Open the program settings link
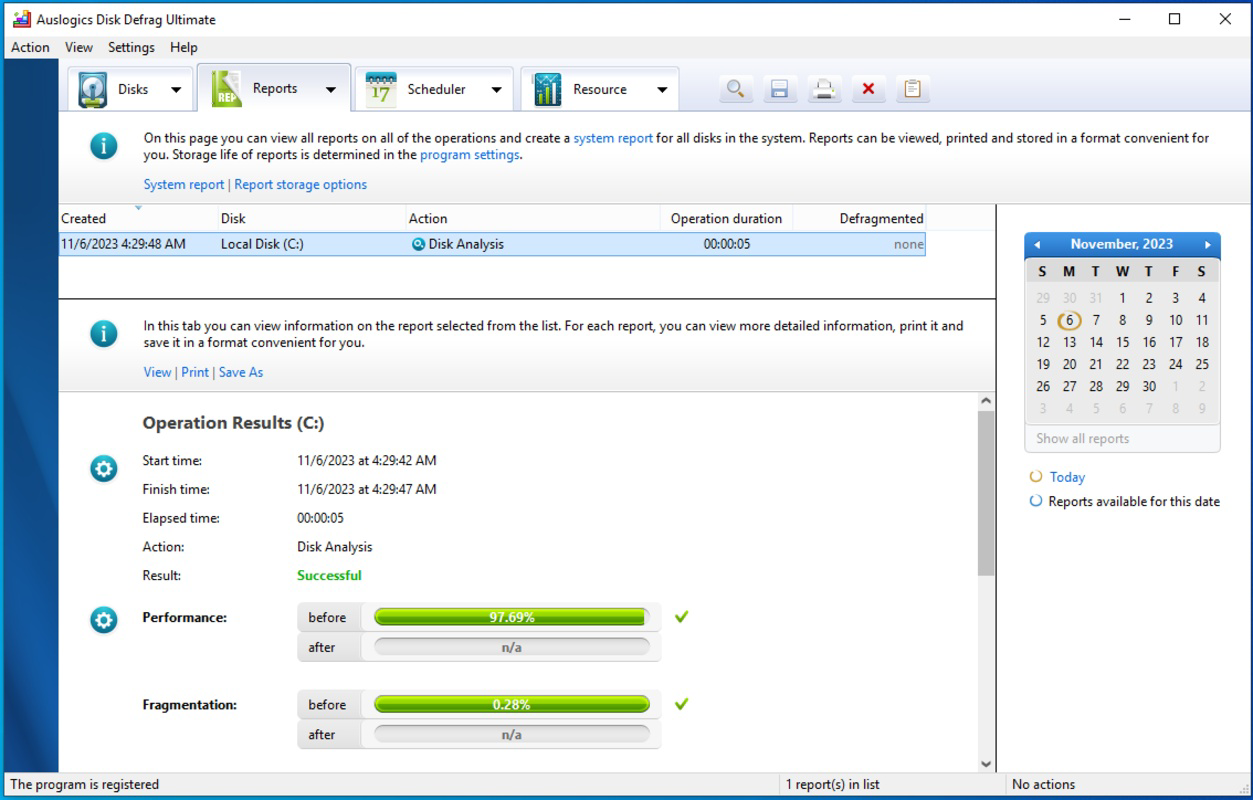The image size is (1253, 800). point(469,155)
